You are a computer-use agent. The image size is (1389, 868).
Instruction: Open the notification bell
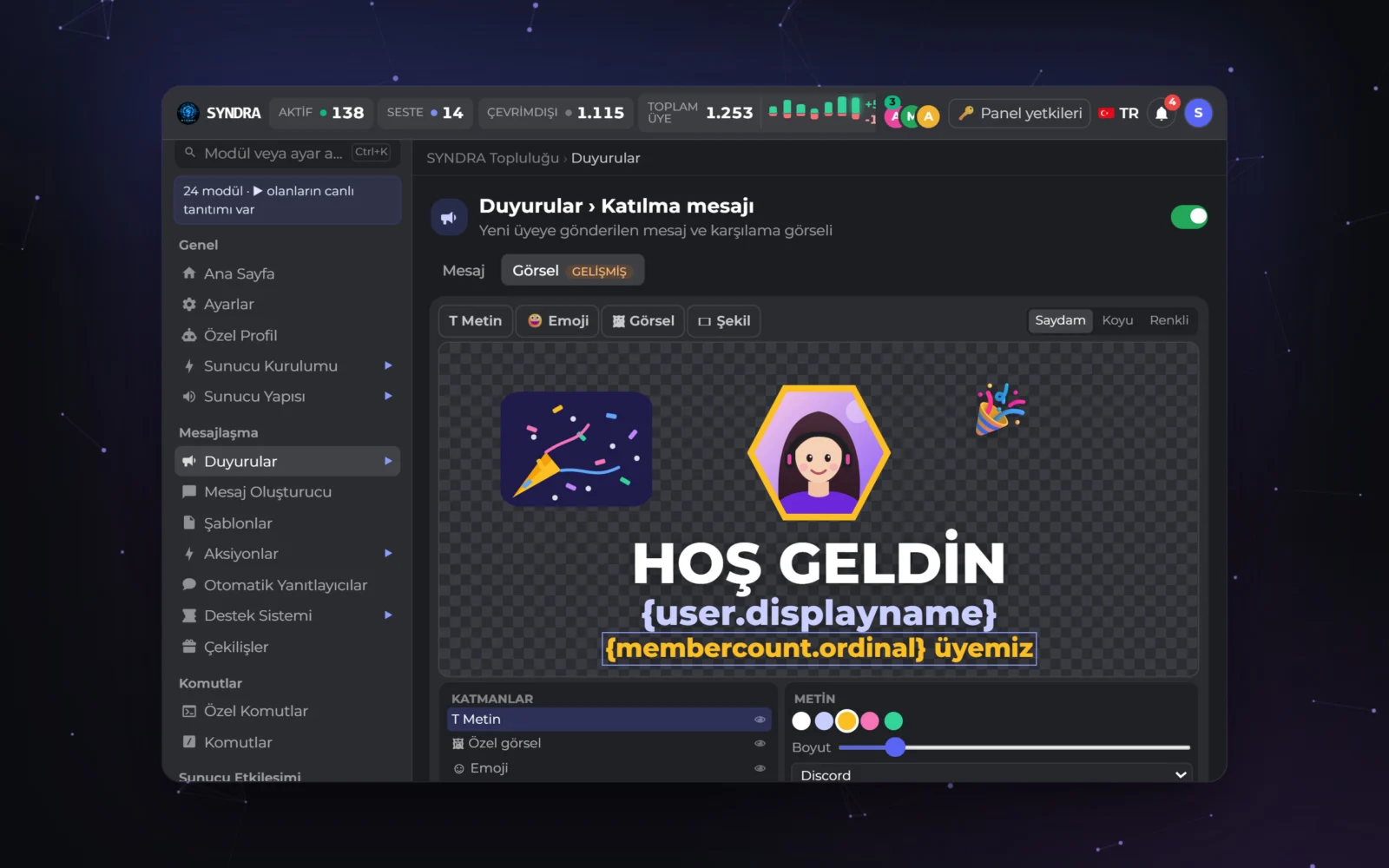coord(1162,114)
